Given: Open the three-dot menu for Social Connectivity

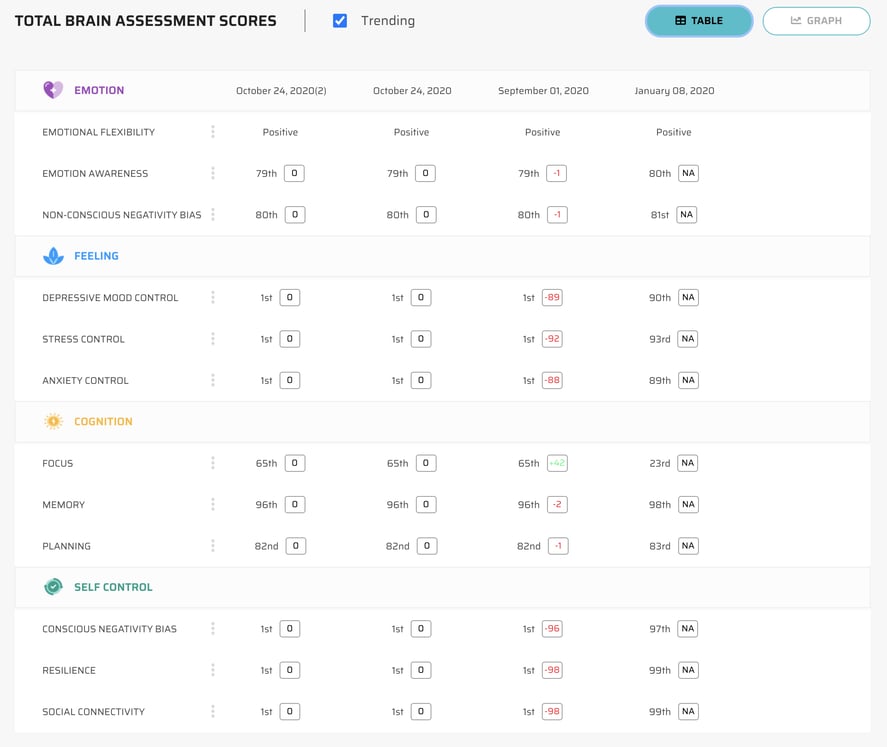Looking at the screenshot, I should 212,711.
